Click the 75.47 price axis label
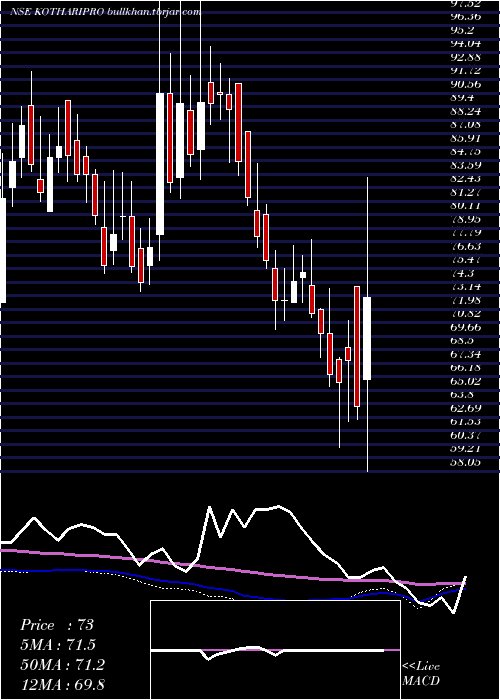The width and height of the screenshot is (500, 700). (x=466, y=259)
